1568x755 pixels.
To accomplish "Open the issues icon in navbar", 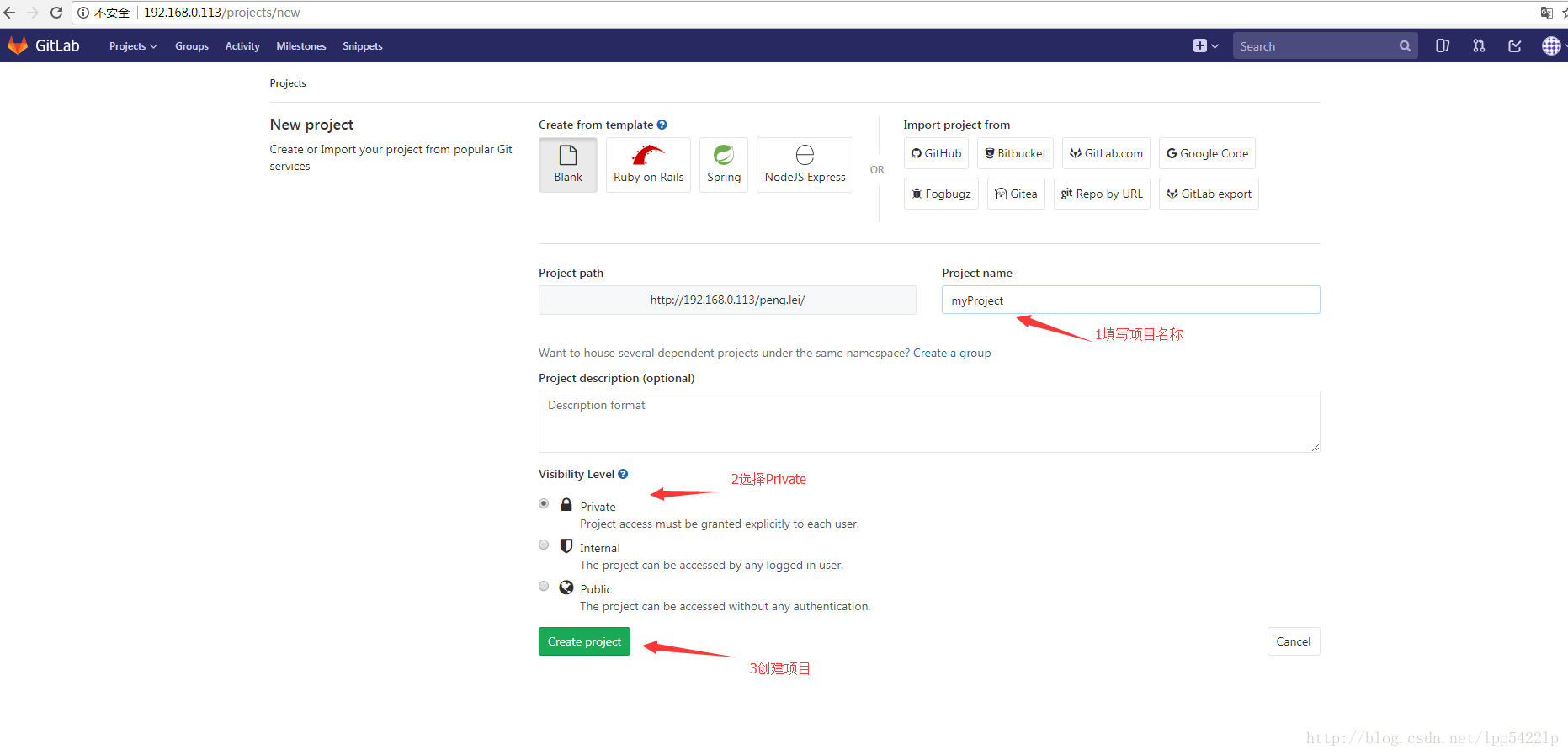I will (x=1443, y=46).
